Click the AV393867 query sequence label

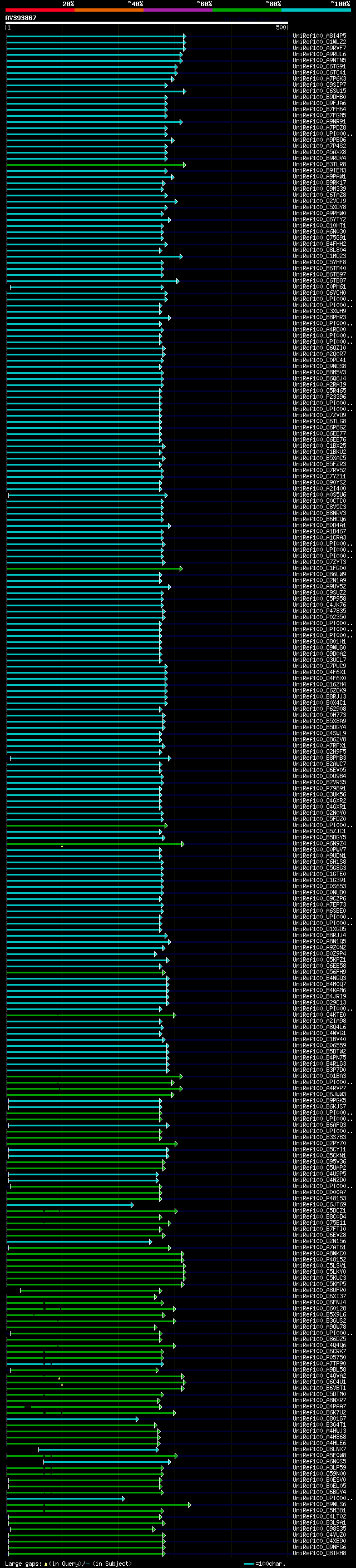(21, 18)
